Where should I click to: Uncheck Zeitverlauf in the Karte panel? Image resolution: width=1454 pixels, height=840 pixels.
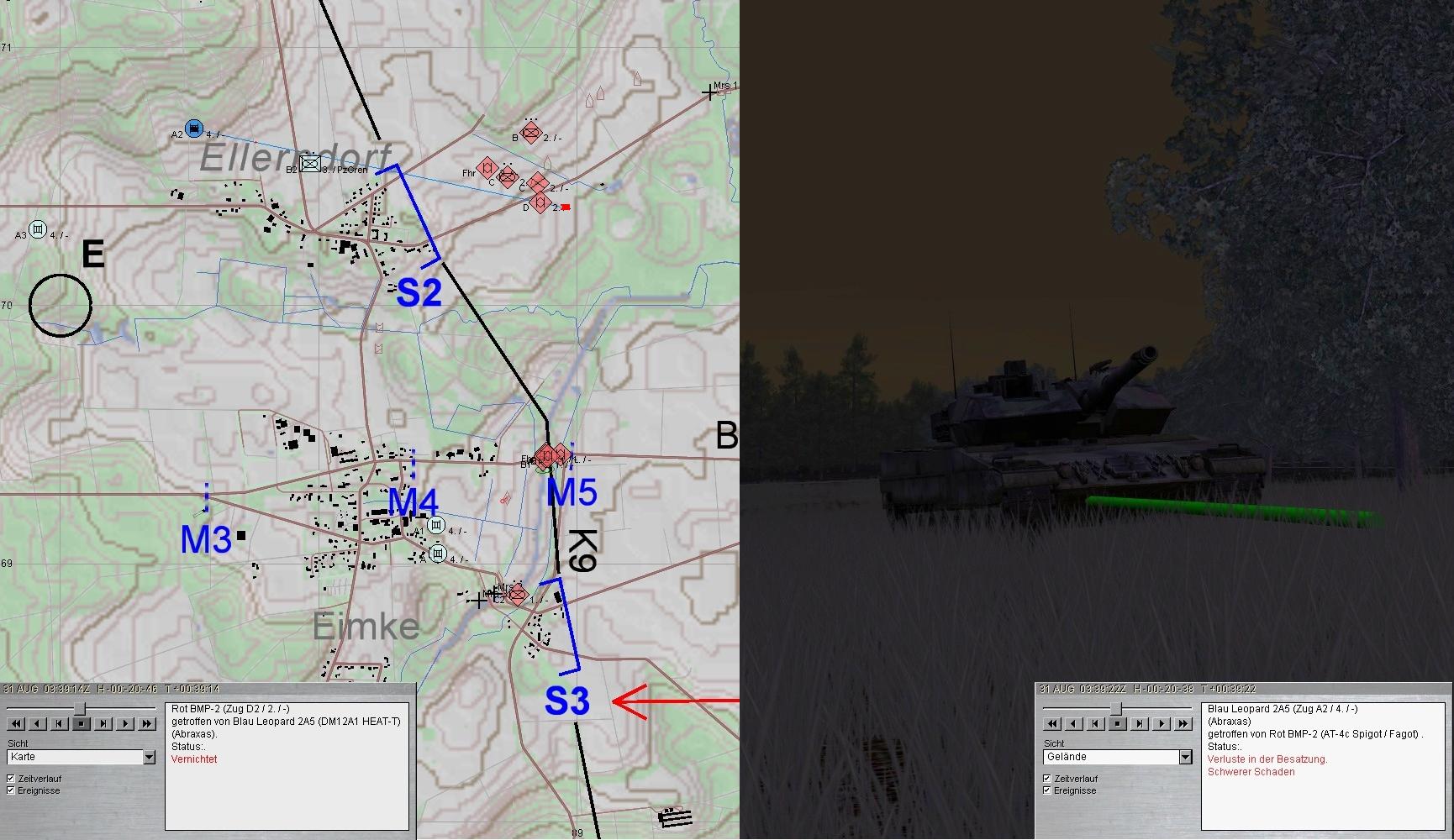(11, 779)
